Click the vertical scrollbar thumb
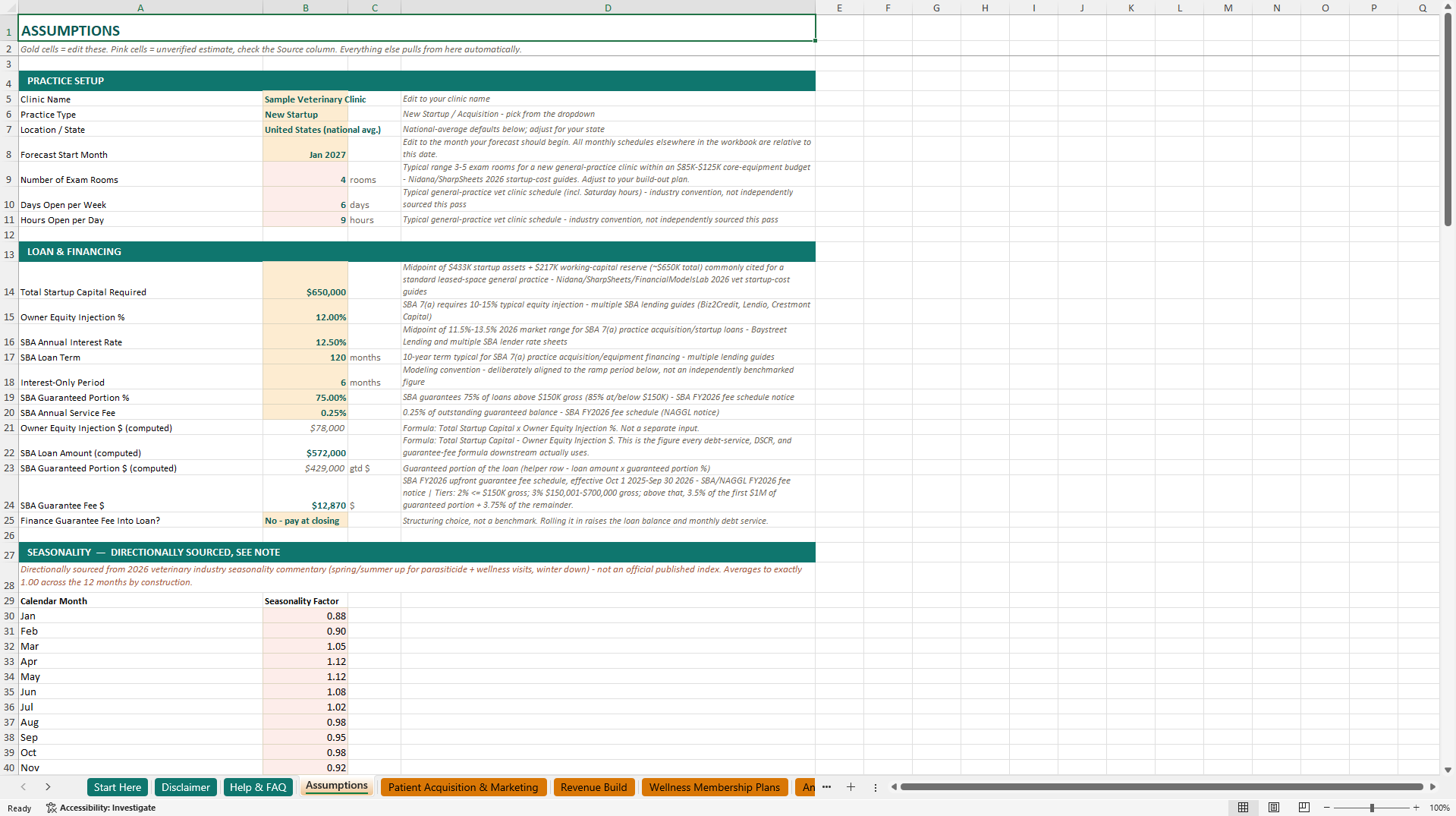This screenshot has width=1456, height=816. pyautogui.click(x=1448, y=120)
